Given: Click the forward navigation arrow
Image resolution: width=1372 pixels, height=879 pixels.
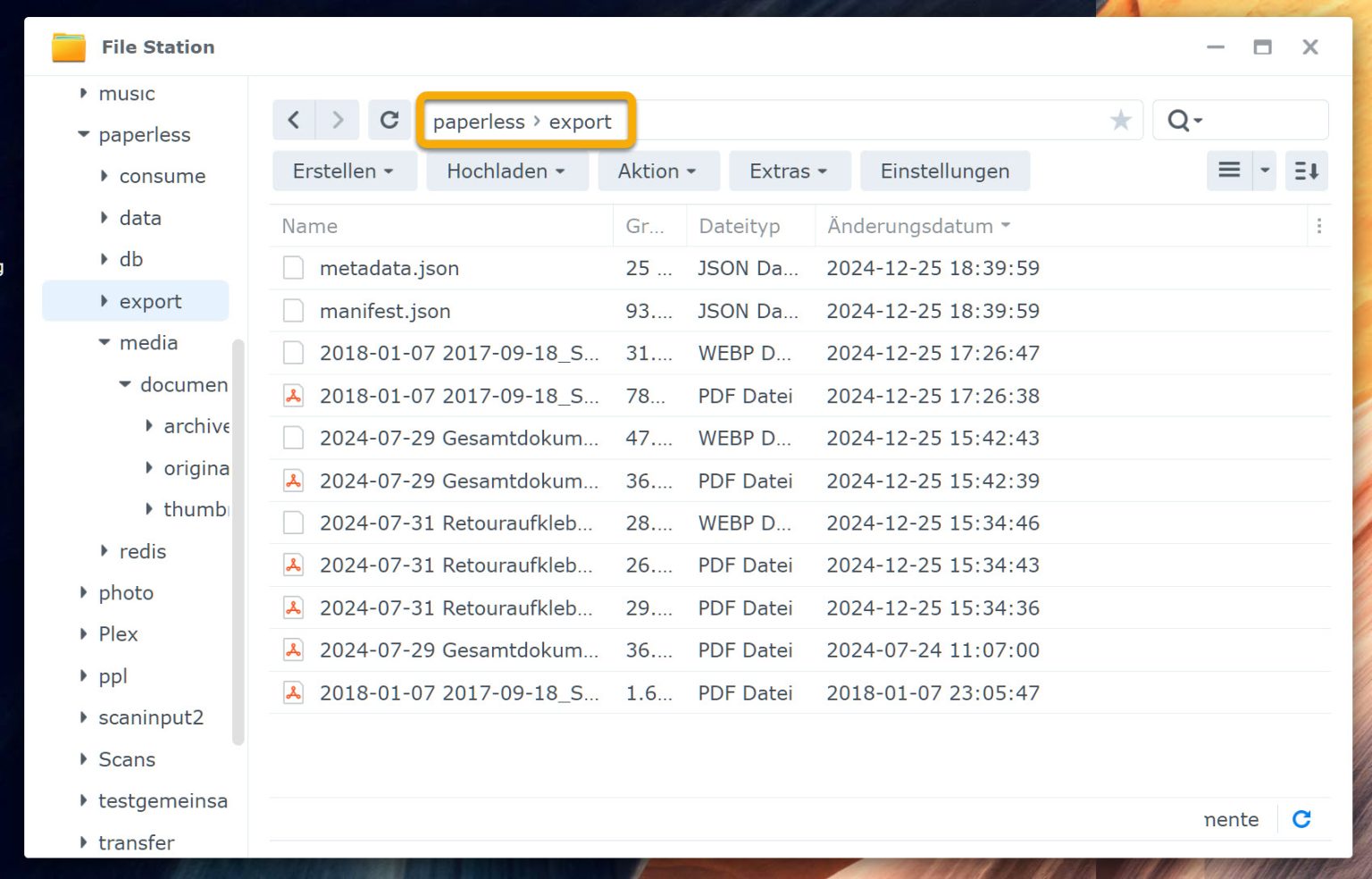Looking at the screenshot, I should click(x=337, y=119).
